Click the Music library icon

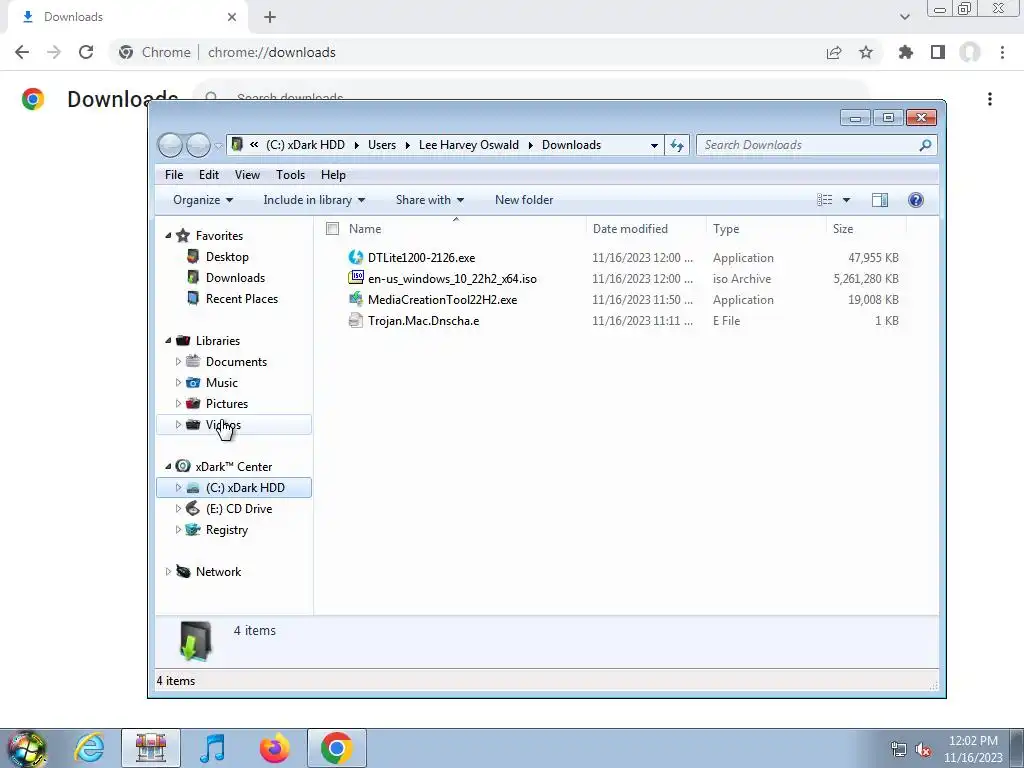(193, 382)
